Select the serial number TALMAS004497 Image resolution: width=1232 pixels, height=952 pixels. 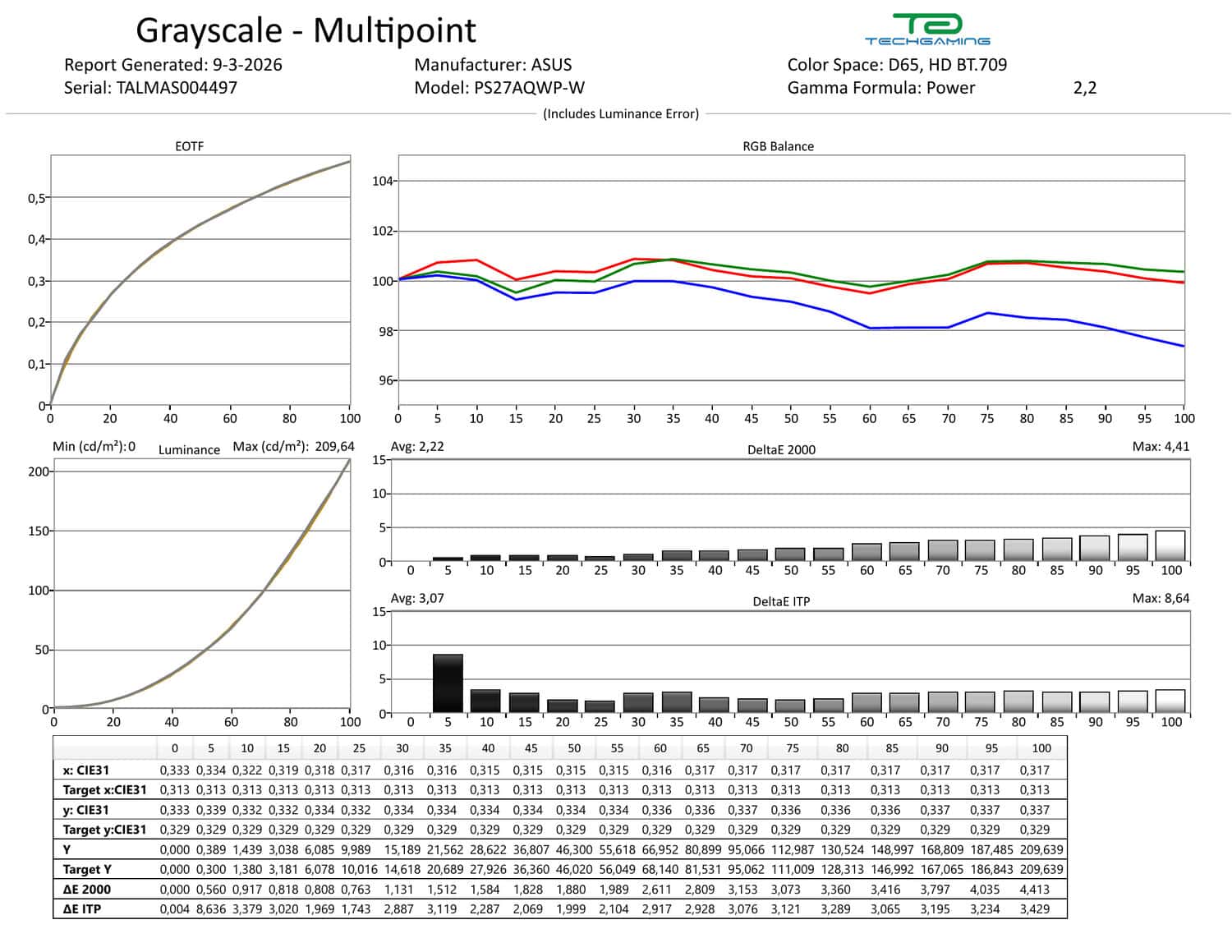[177, 88]
